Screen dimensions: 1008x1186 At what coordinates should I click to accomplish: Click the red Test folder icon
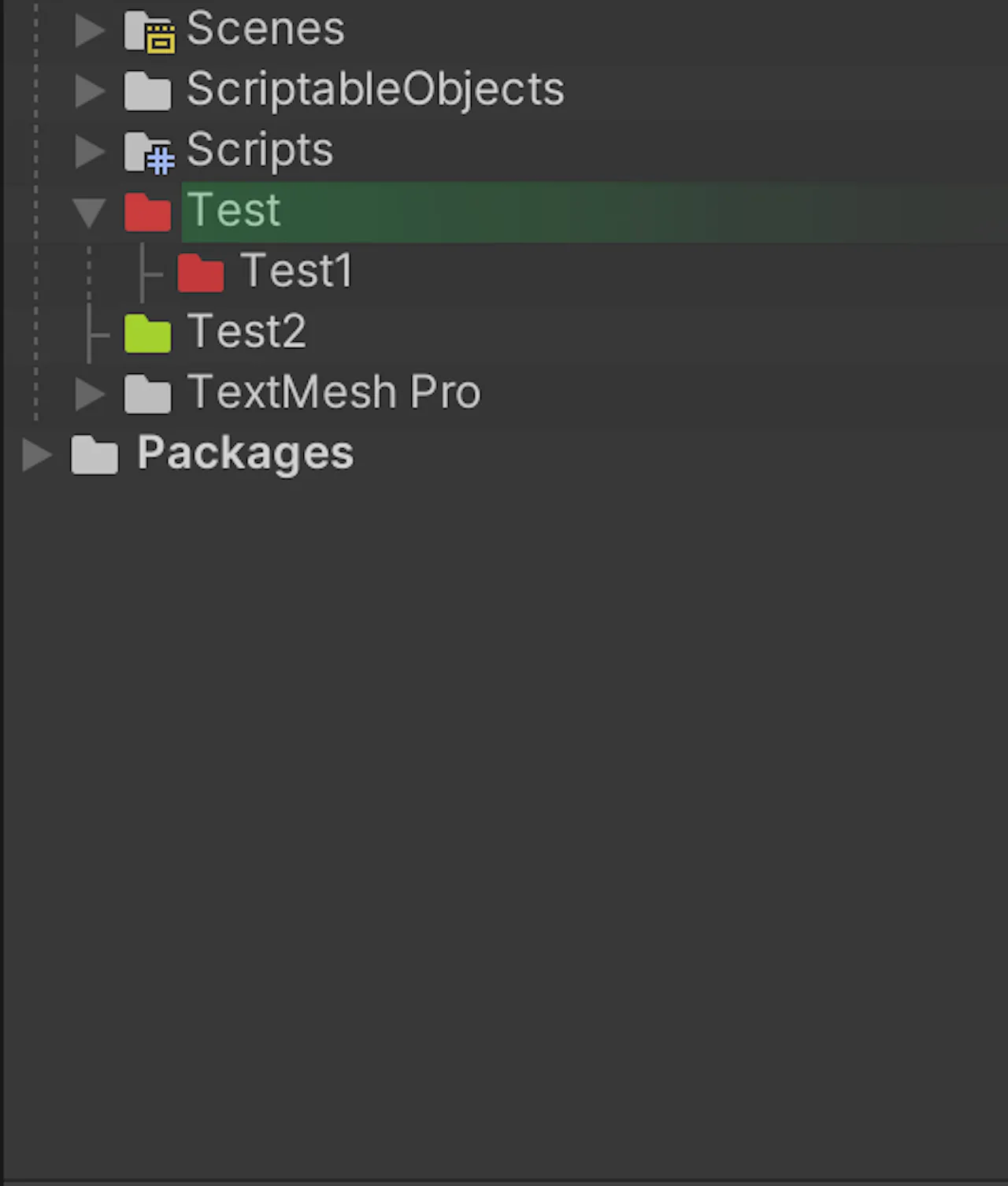tap(147, 213)
